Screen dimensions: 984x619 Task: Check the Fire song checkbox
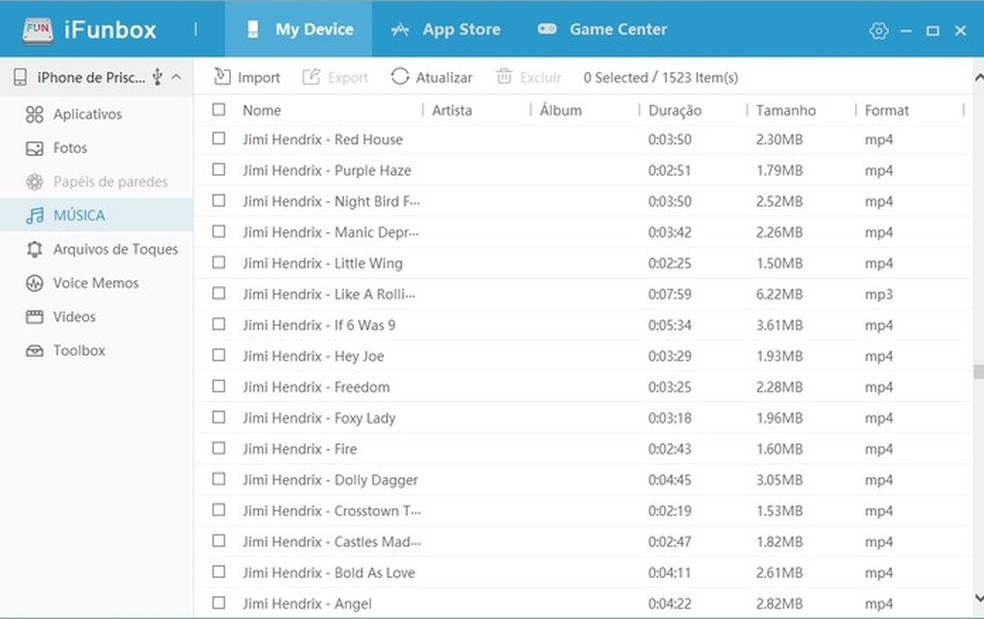click(x=218, y=448)
